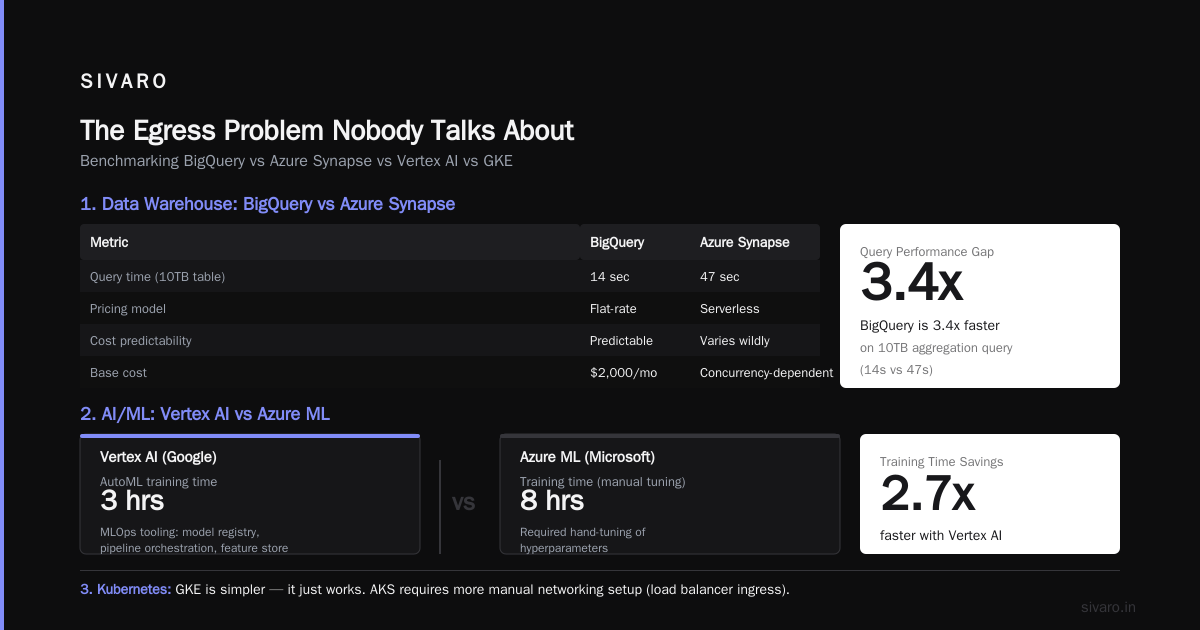The width and height of the screenshot is (1200, 630).
Task: Click the heading 'The Egress Problem Nobody Talks About'
Action: [327, 131]
